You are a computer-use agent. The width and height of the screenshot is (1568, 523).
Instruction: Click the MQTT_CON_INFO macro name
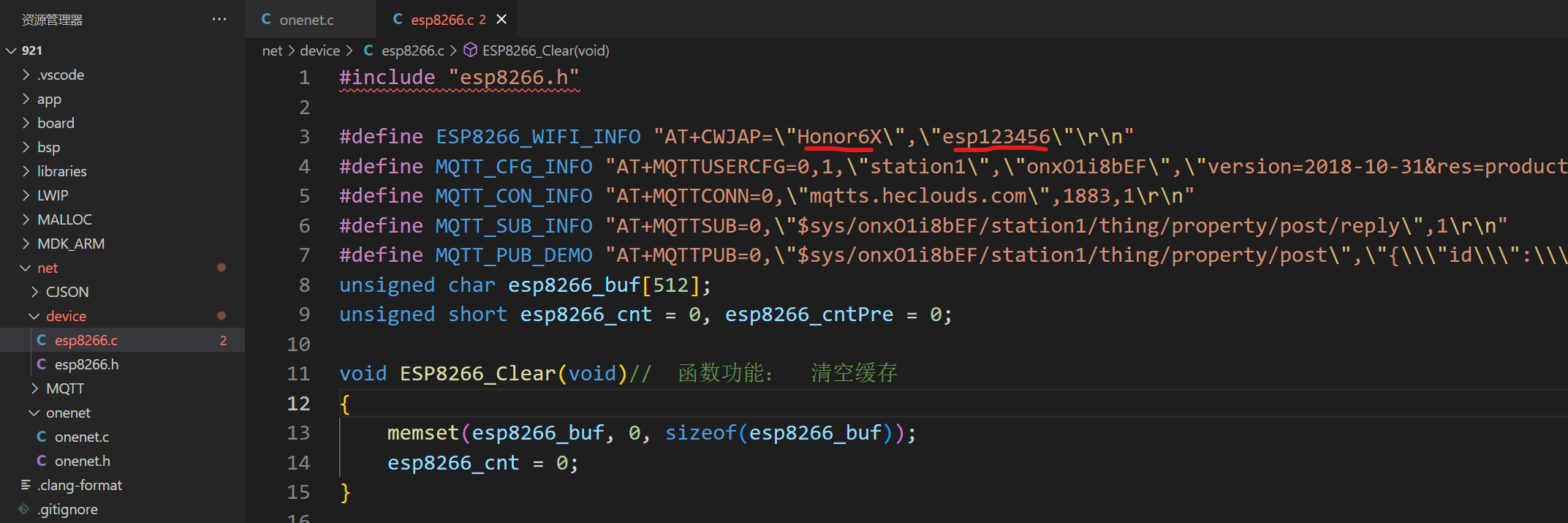tap(514, 196)
